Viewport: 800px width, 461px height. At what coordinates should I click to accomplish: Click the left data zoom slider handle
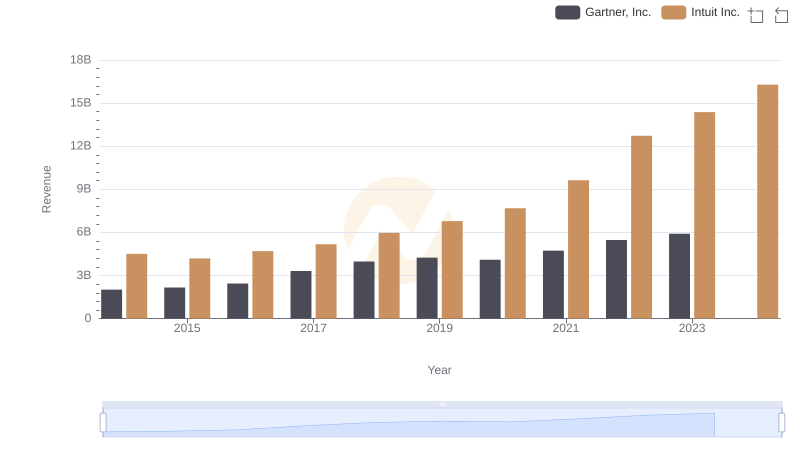pyautogui.click(x=103, y=423)
